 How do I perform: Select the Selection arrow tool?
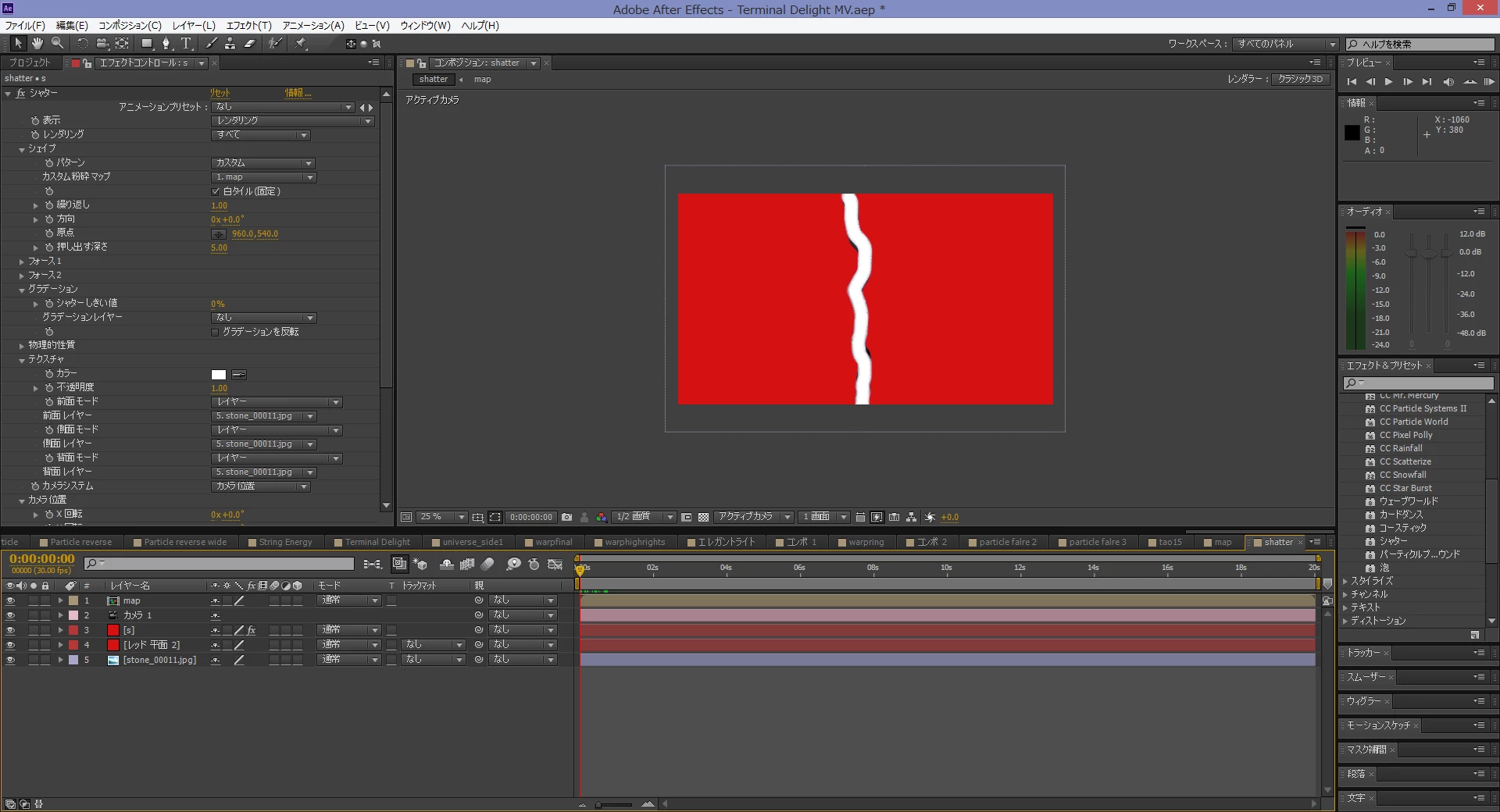(x=18, y=44)
